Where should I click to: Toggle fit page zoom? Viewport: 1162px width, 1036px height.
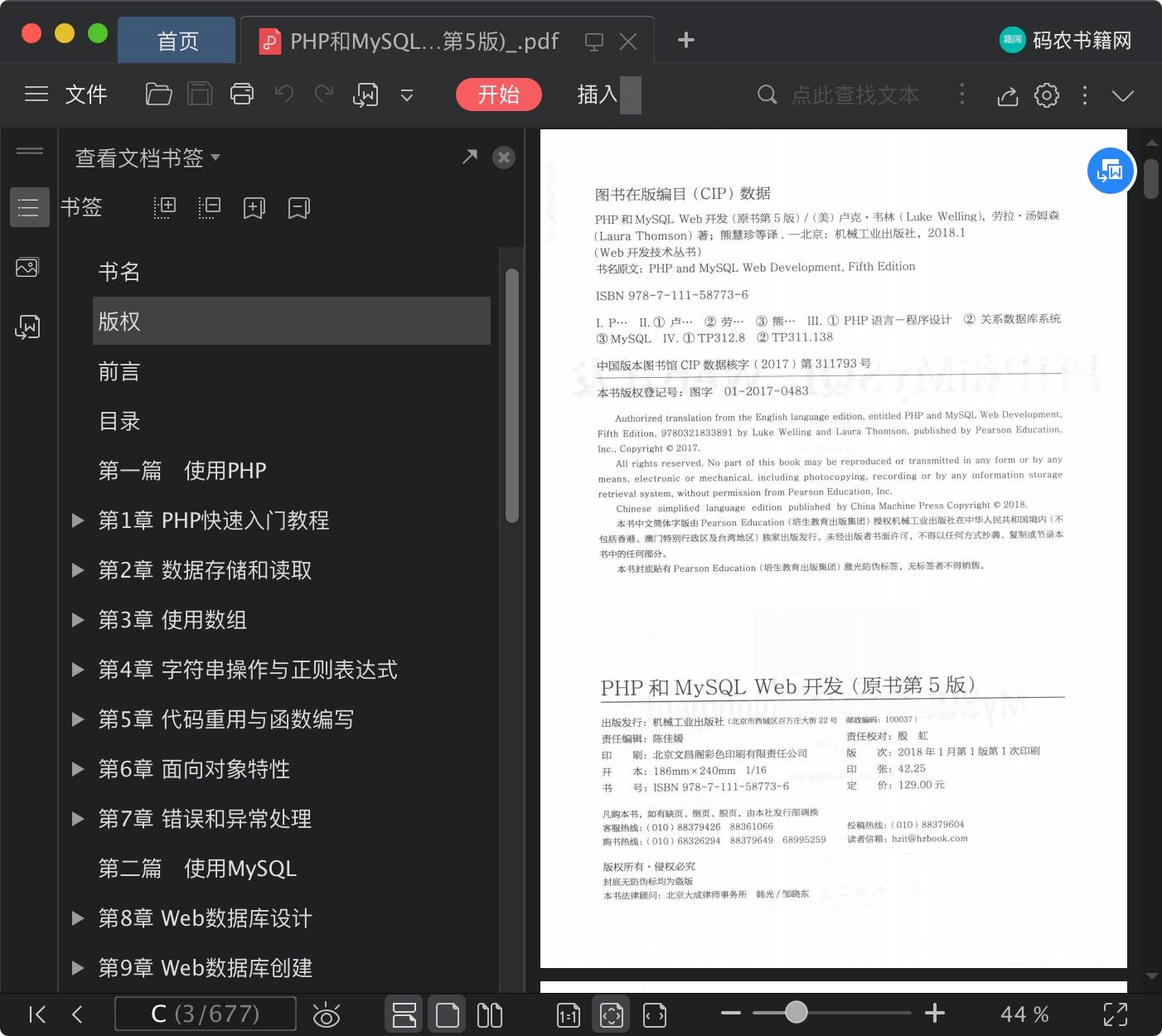click(612, 1014)
